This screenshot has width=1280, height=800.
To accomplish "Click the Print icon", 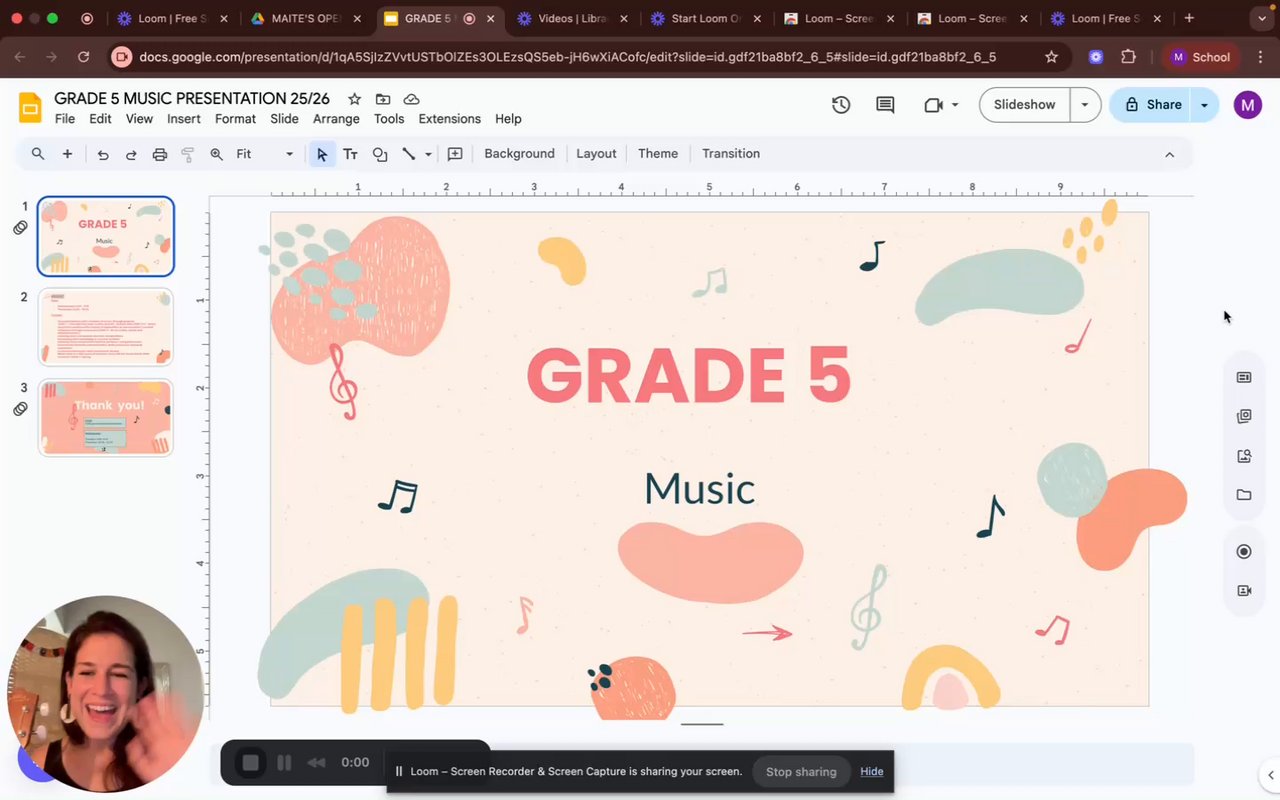I will pyautogui.click(x=159, y=154).
